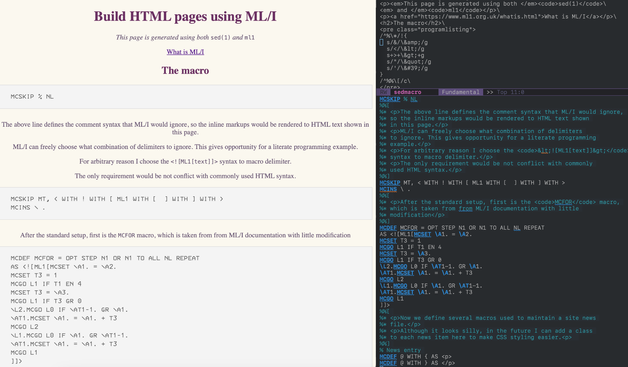Click the "MCGO L2" line in the page code block
Screen dimensions: 628x367
(x=24, y=327)
